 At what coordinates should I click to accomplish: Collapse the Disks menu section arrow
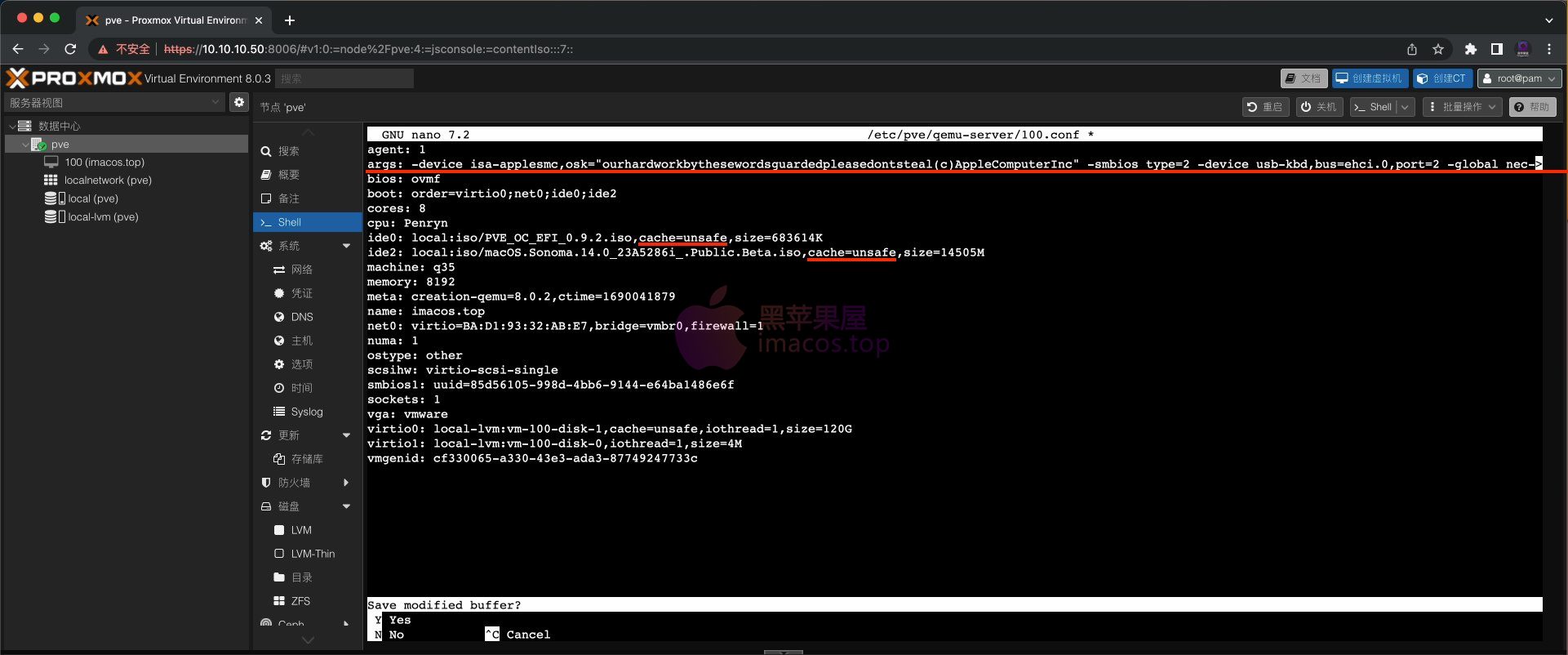click(x=346, y=506)
